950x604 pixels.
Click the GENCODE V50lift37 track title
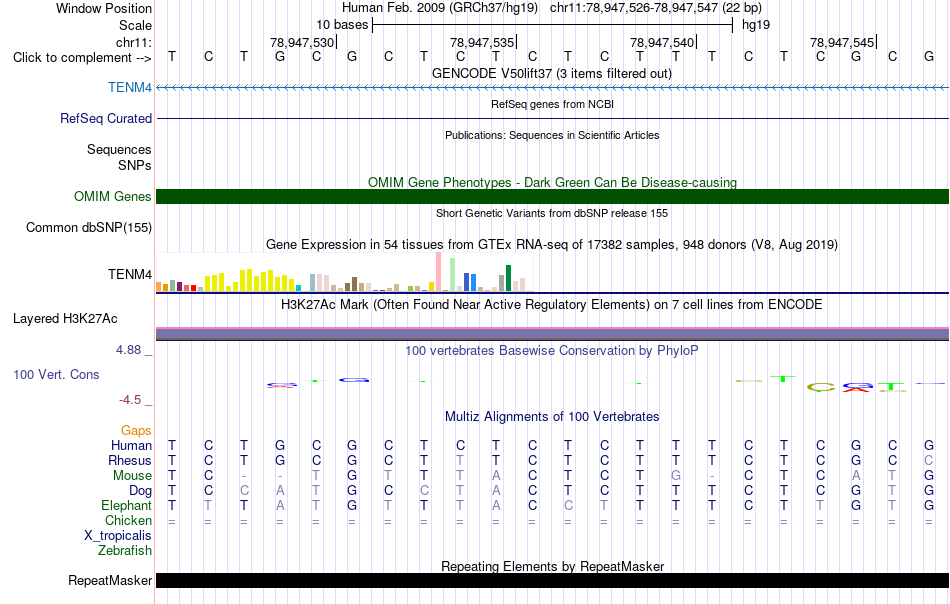point(552,73)
